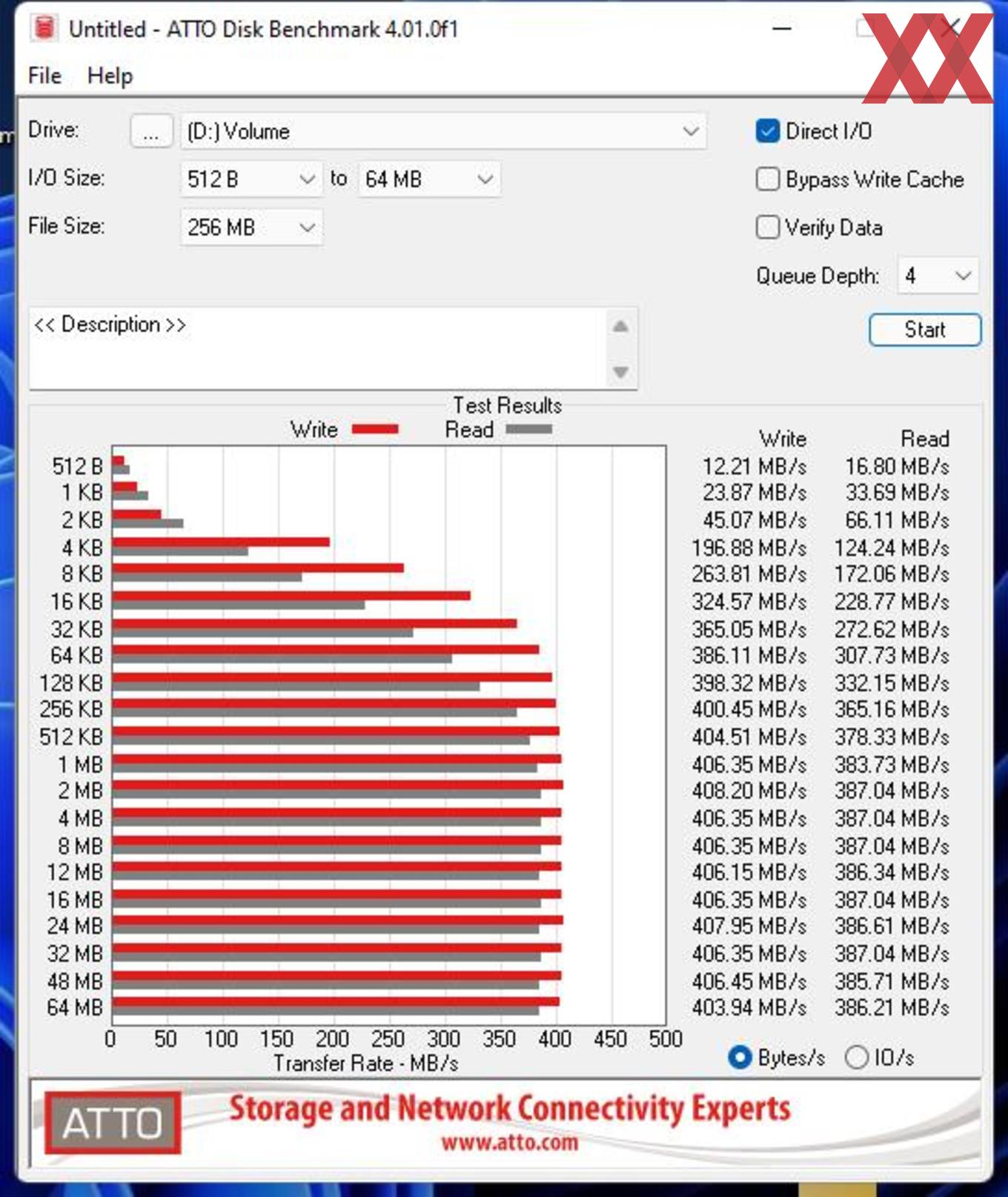Click the 512 B write value 12.21 MB/s

click(x=754, y=466)
